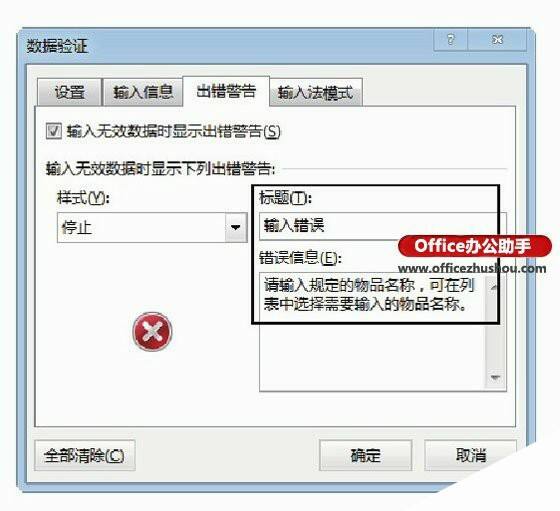Click the 标题 input field
This screenshot has height=511, width=560.
point(383,226)
